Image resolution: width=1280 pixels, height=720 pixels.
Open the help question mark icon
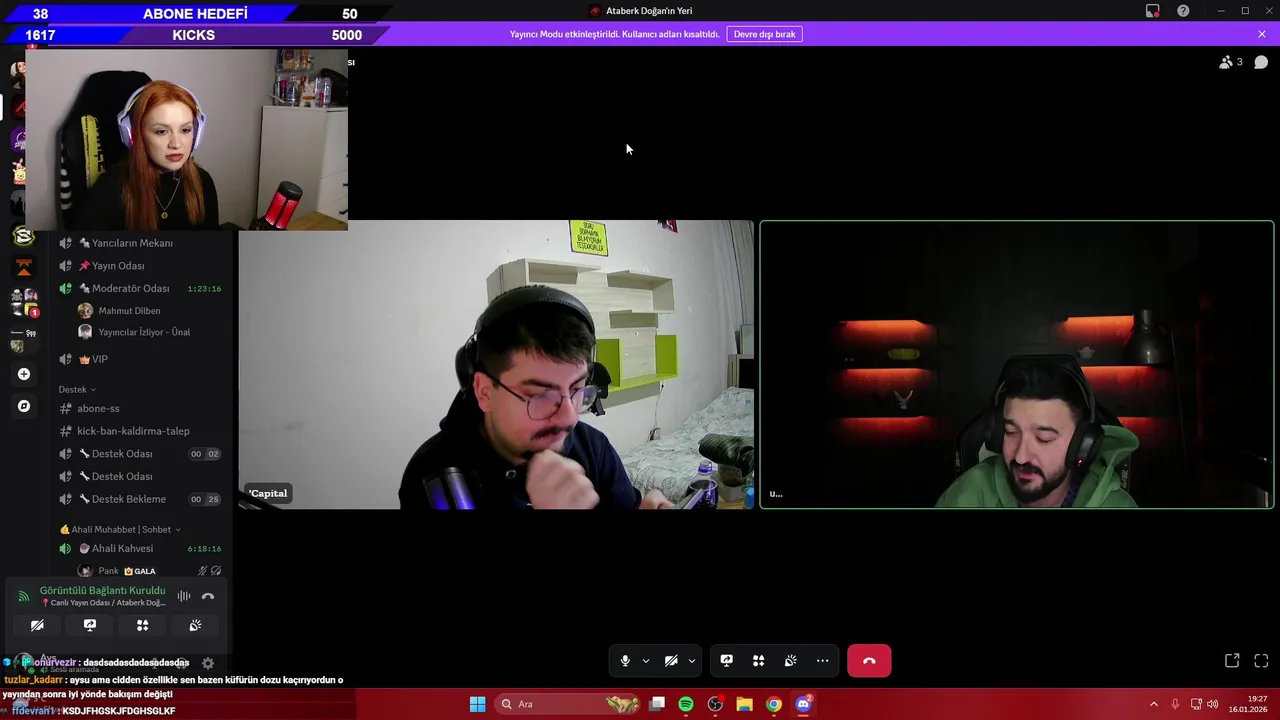[x=1184, y=11]
